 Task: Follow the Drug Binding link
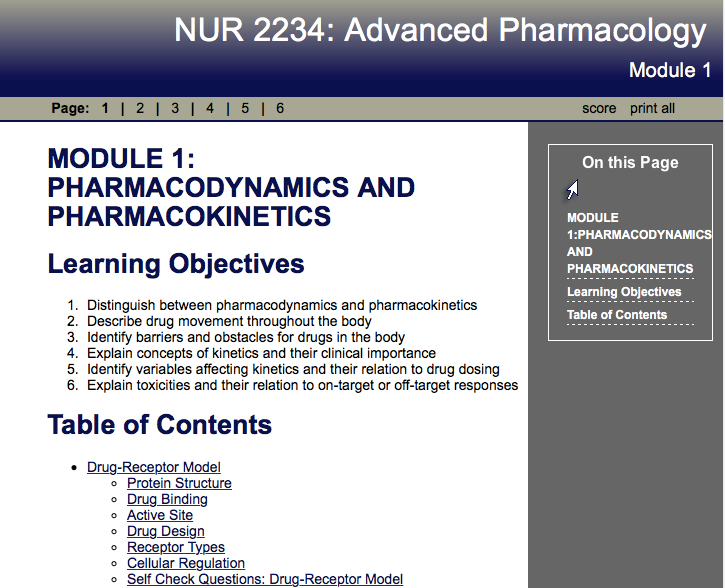(x=167, y=499)
